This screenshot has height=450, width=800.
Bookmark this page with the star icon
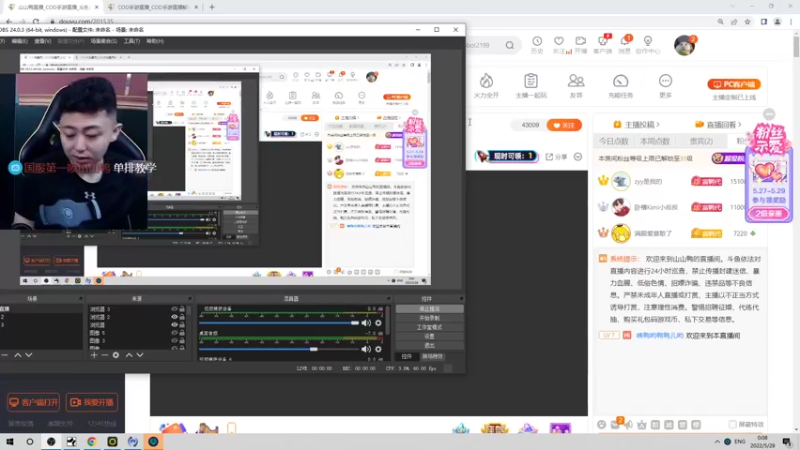(747, 22)
